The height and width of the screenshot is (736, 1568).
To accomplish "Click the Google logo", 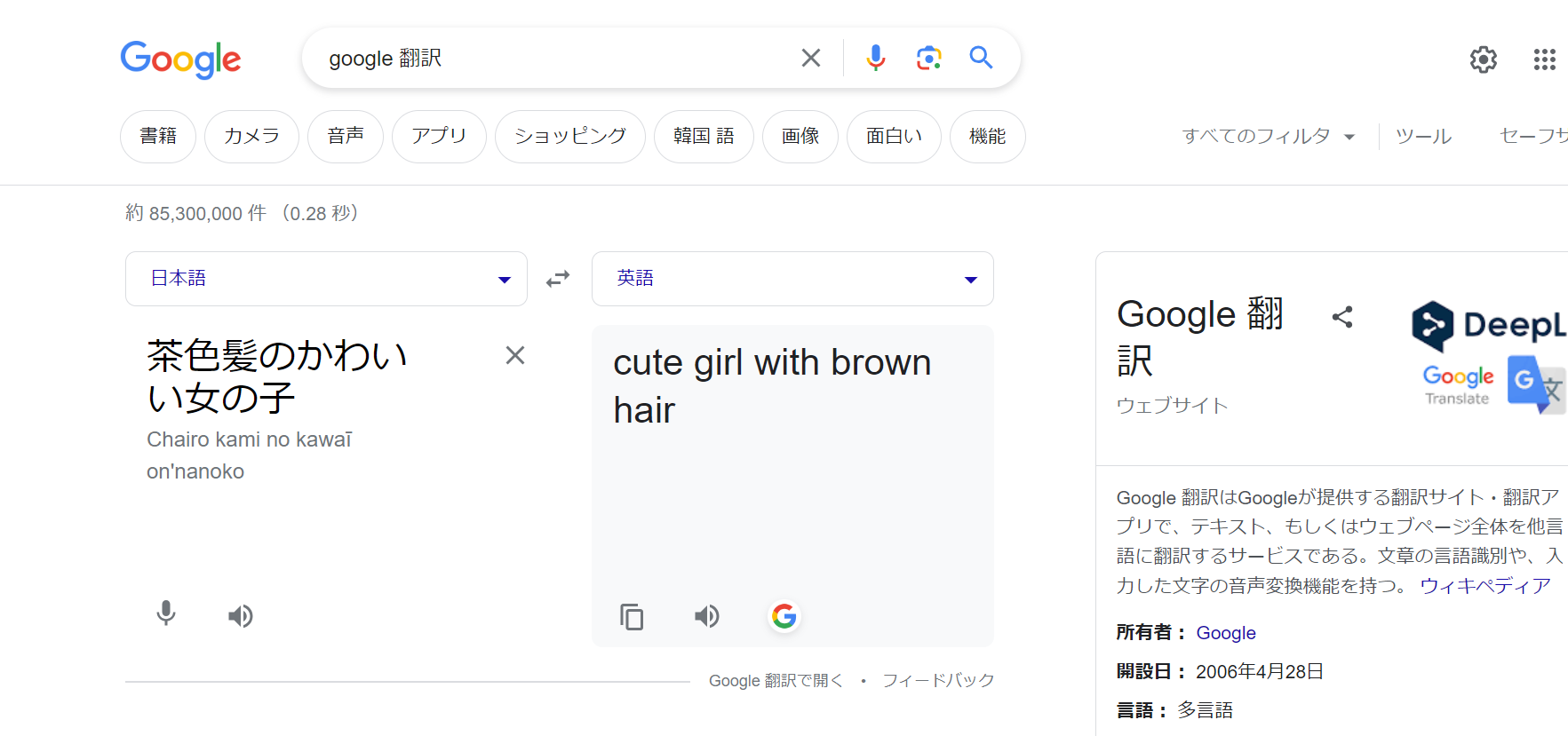I will [x=180, y=59].
